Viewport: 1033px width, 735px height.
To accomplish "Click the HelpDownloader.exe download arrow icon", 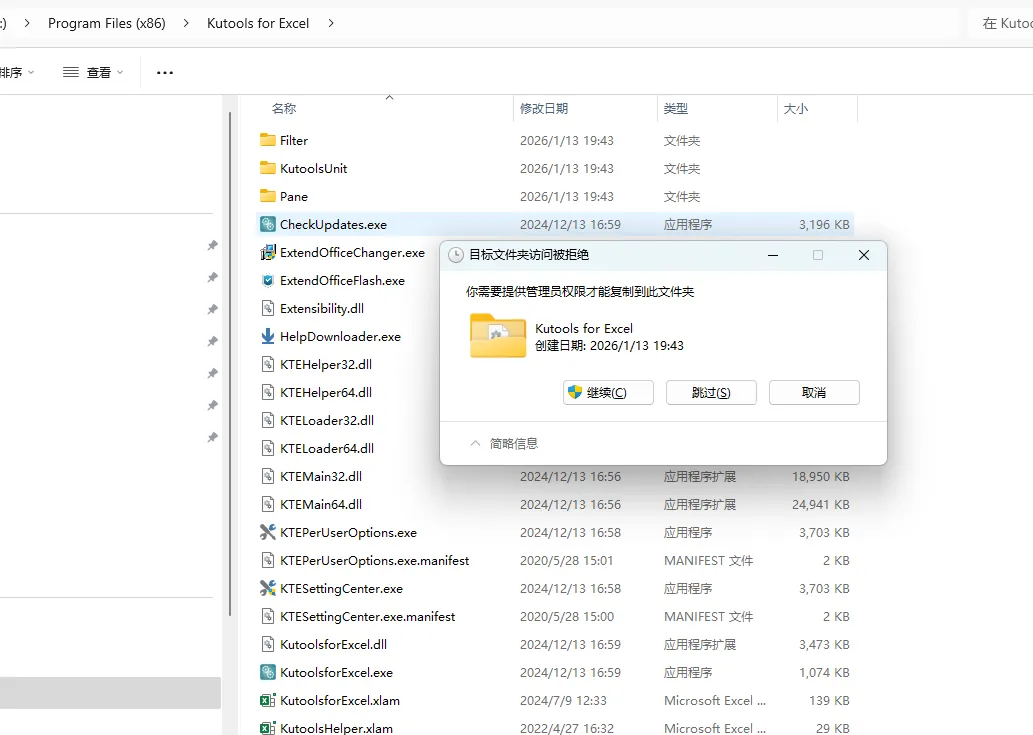I will click(x=267, y=337).
